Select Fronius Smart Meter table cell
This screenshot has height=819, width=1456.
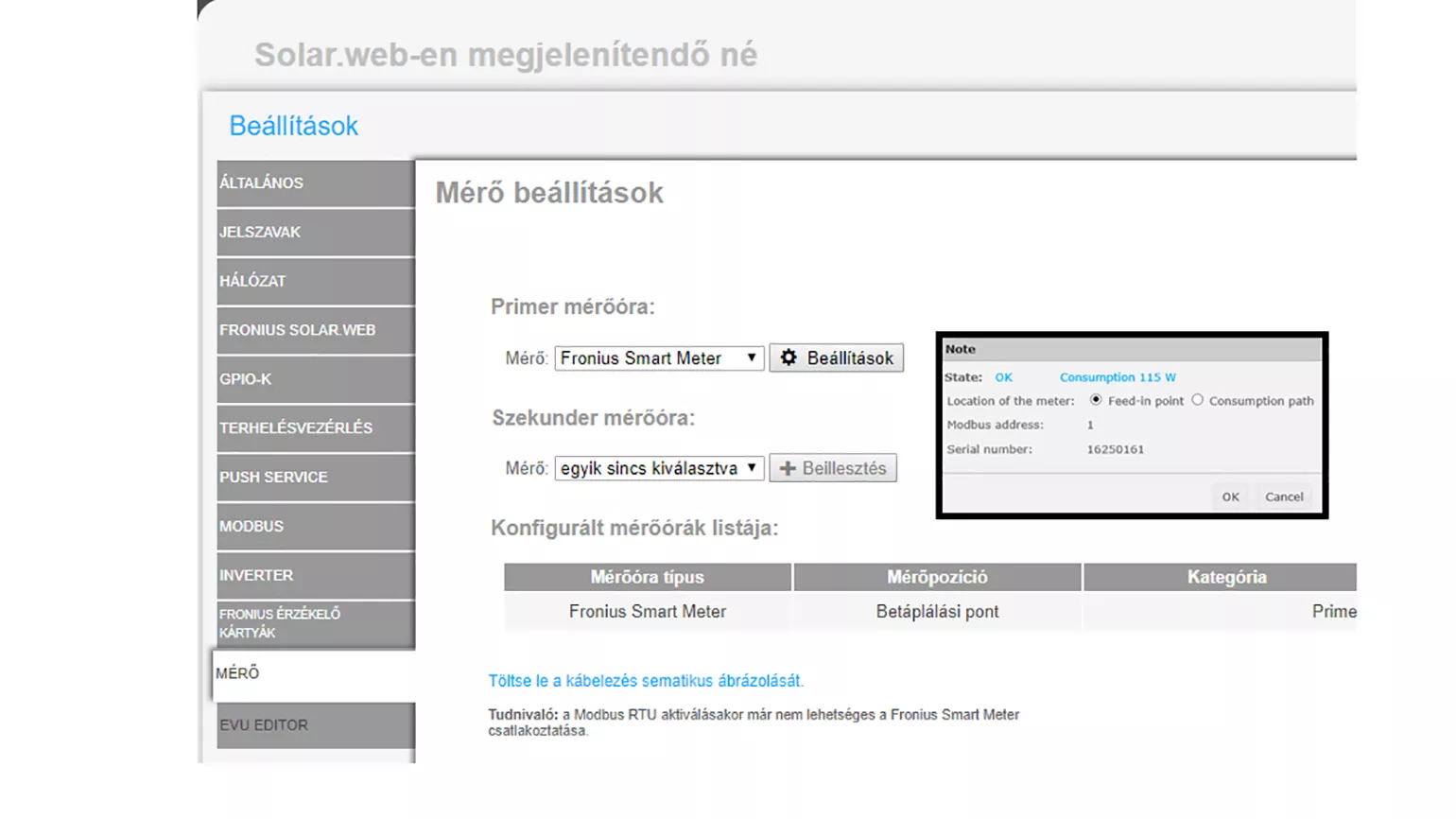tap(648, 612)
